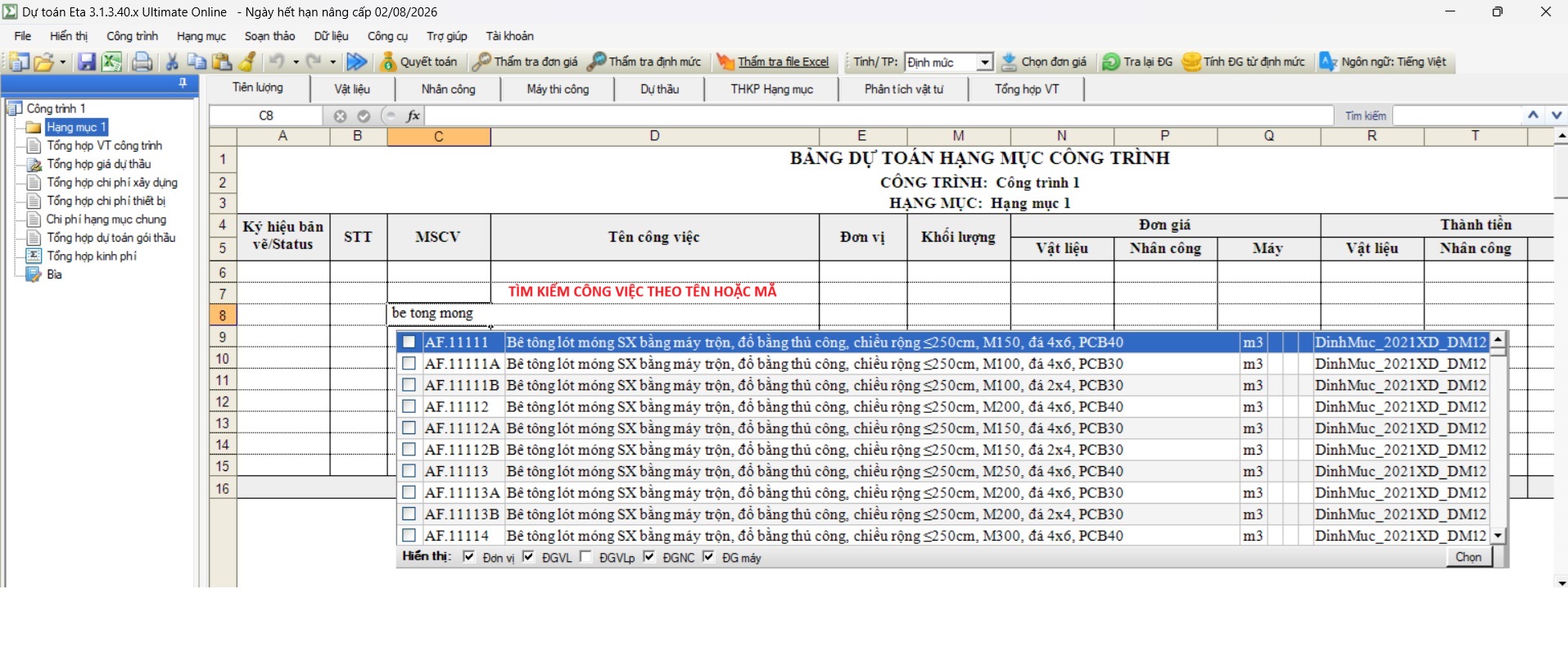Open the Undo history dropdown arrow
The width and height of the screenshot is (1568, 666).
point(296,62)
